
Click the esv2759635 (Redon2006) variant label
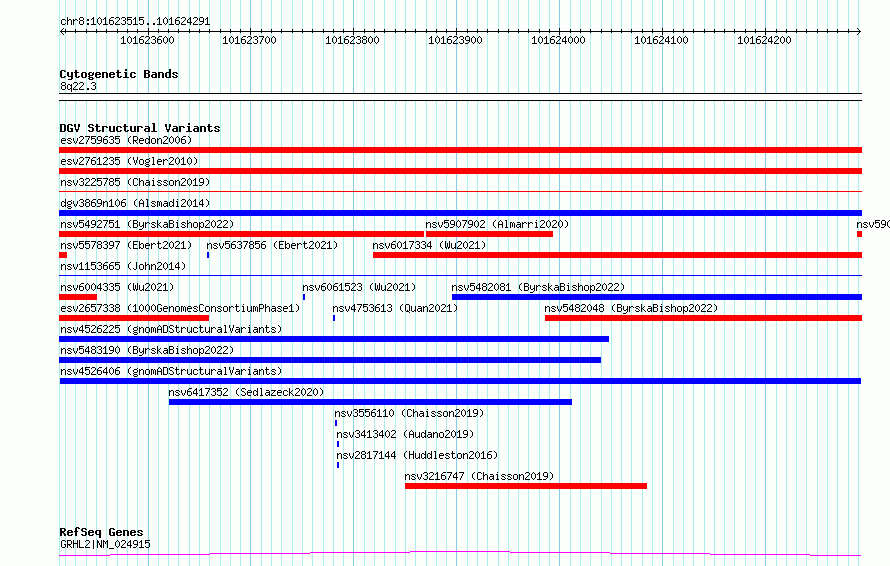(126, 140)
